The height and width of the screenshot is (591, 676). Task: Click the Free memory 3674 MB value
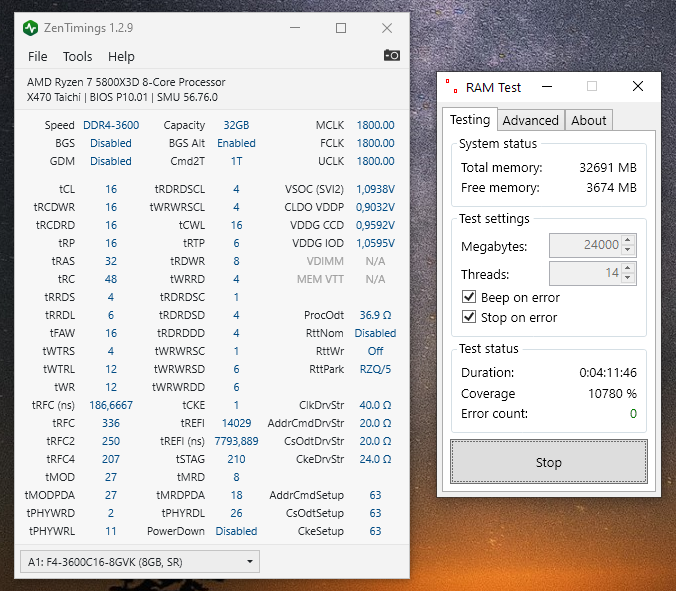pyautogui.click(x=611, y=188)
